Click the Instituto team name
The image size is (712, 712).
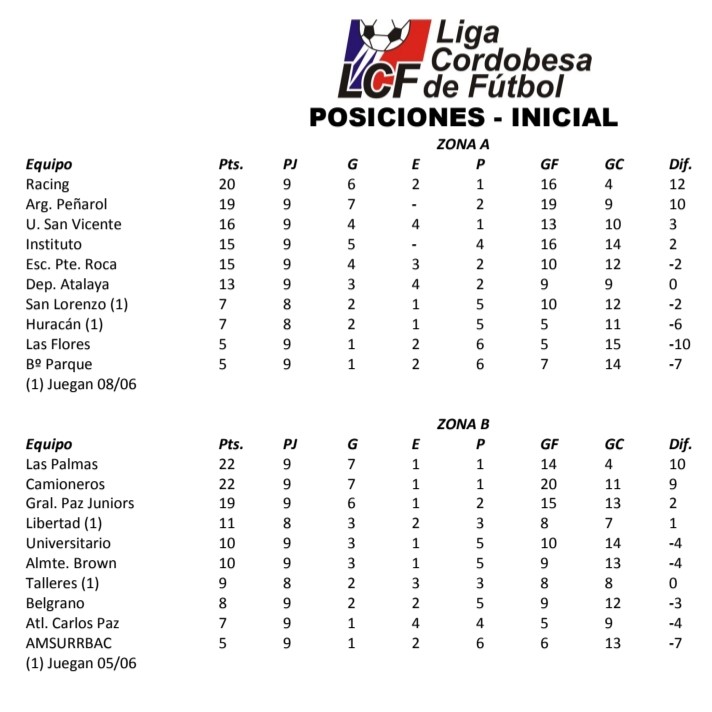coord(54,244)
